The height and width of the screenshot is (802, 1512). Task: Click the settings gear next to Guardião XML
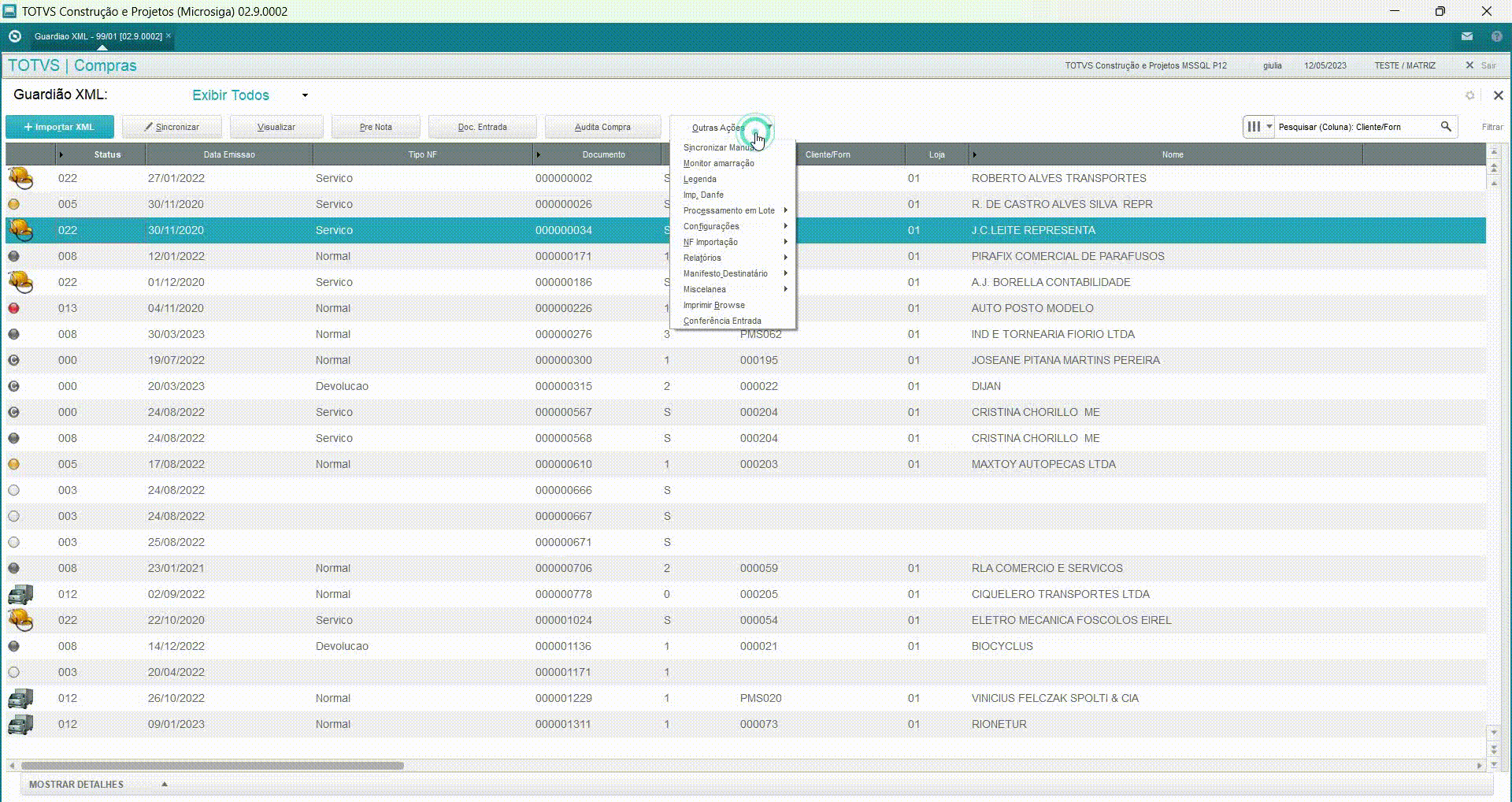coord(1469,95)
